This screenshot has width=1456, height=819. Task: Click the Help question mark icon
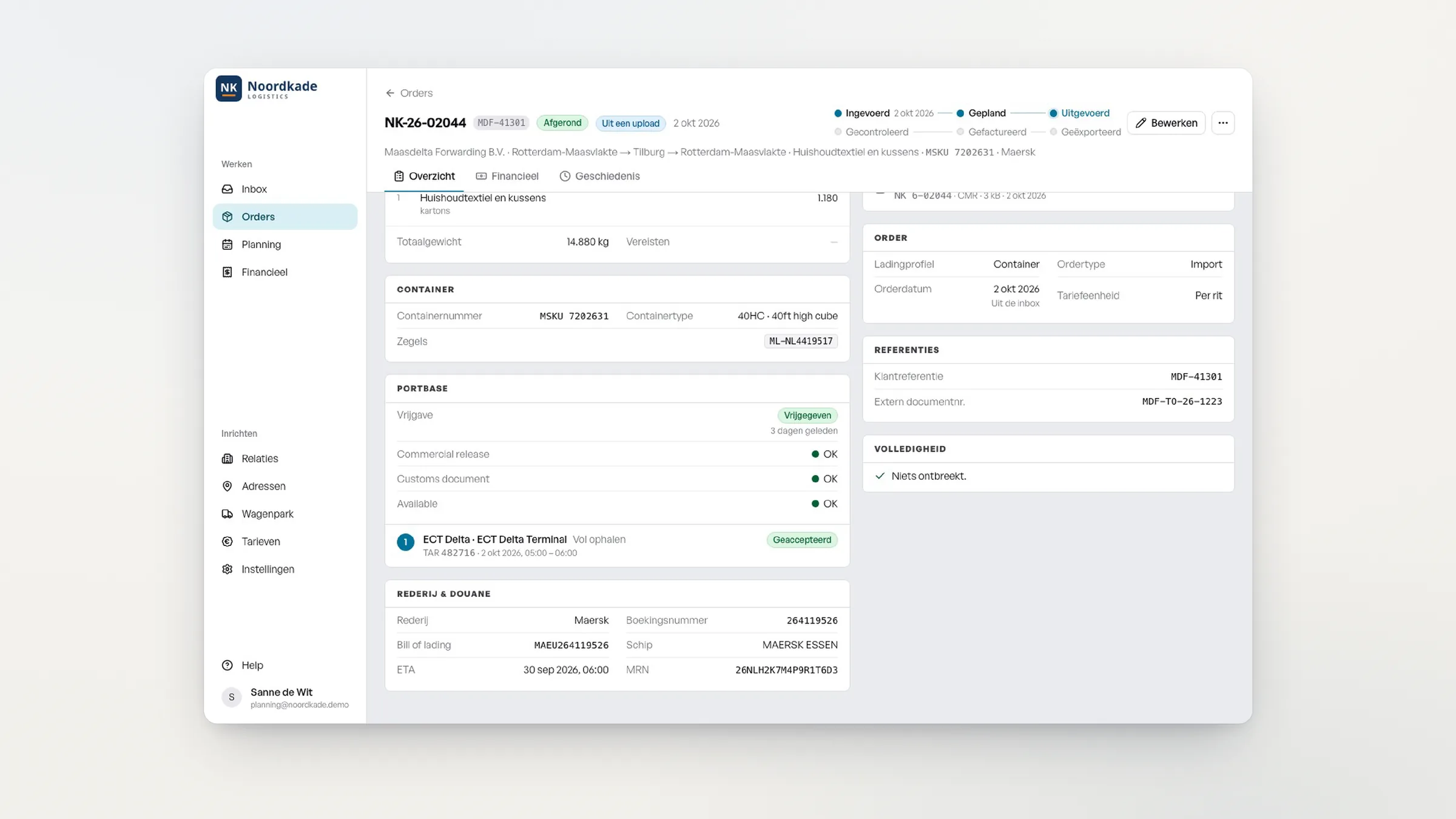click(x=227, y=666)
